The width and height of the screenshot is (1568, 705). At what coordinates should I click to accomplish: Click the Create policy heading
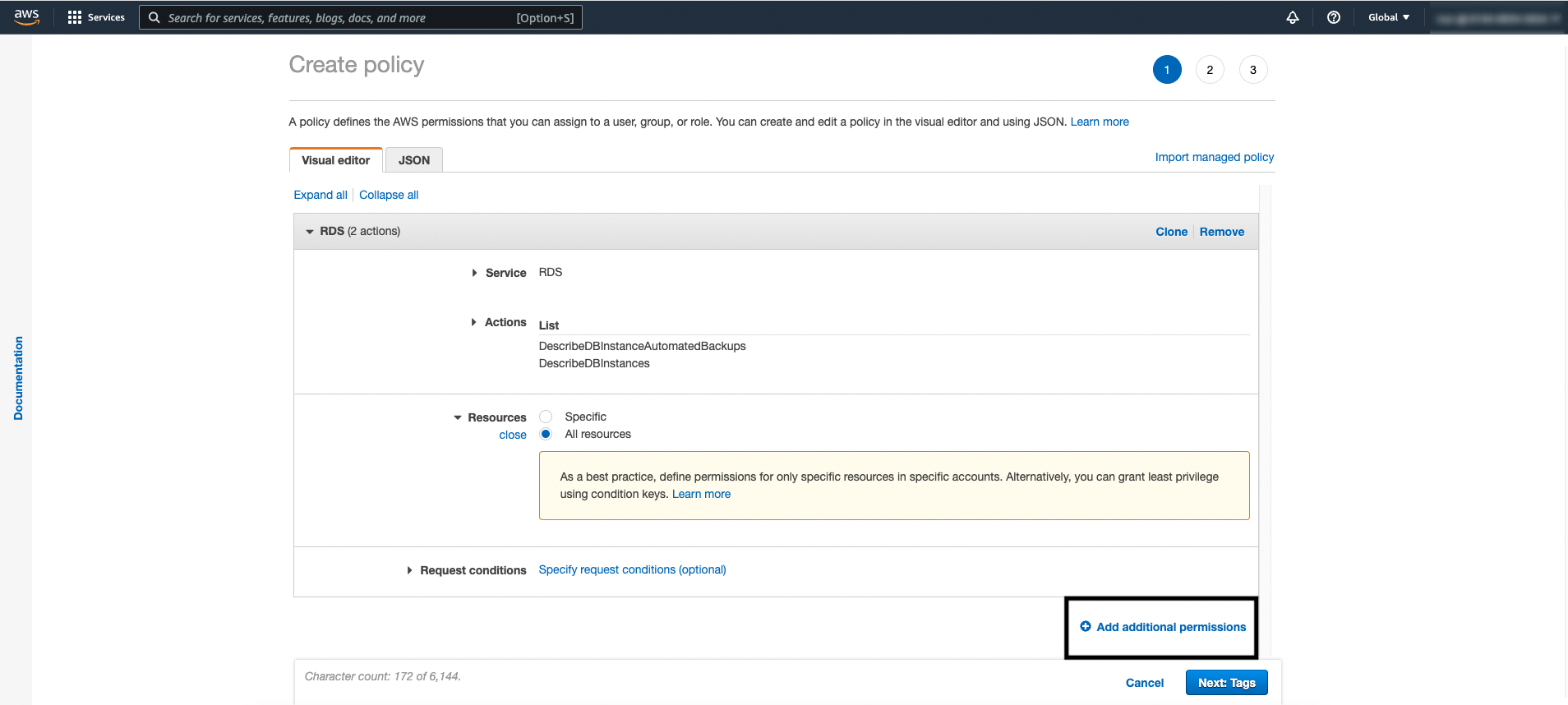coord(357,65)
